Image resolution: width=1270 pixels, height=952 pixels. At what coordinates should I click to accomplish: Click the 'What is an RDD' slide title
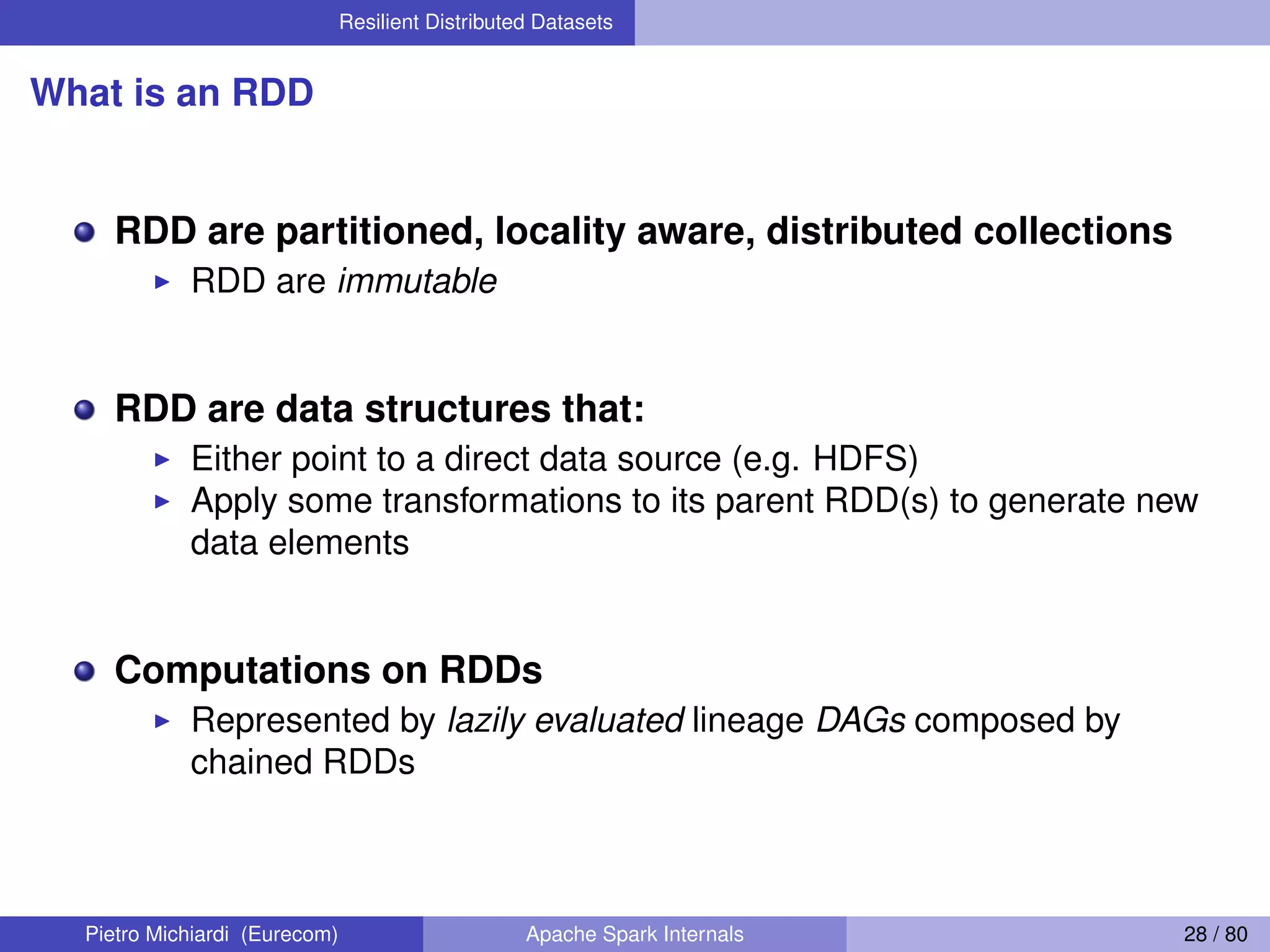[x=172, y=93]
